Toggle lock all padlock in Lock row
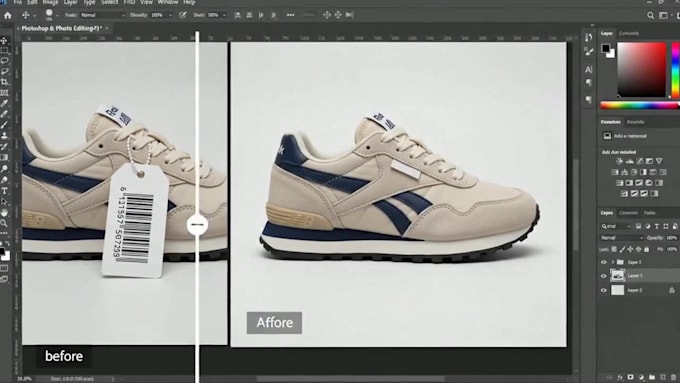The image size is (680, 383). [647, 249]
